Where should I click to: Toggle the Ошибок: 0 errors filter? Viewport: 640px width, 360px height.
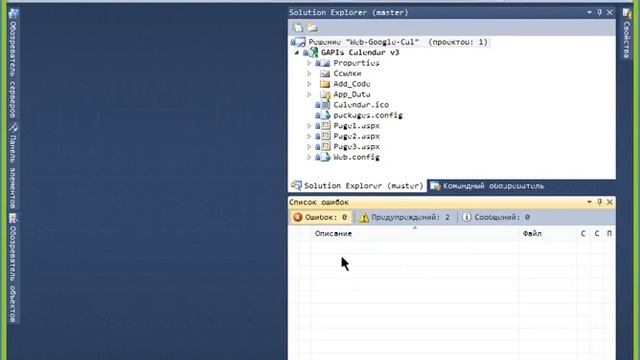321,217
